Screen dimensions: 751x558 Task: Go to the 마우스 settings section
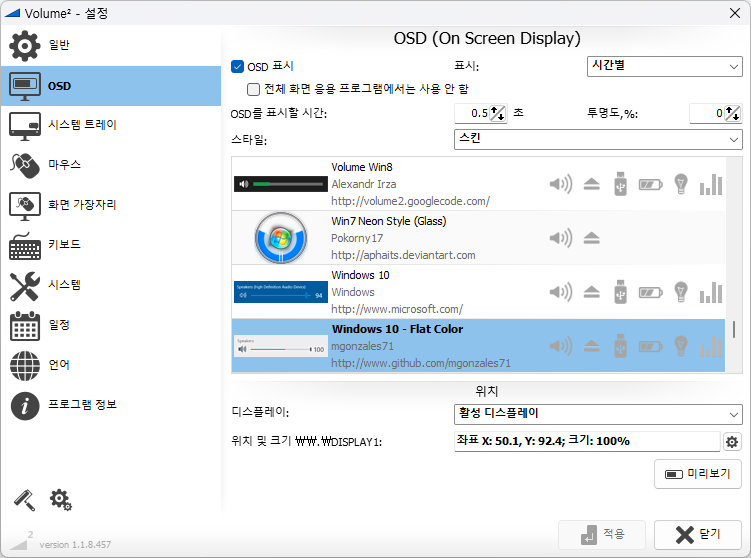coord(111,165)
